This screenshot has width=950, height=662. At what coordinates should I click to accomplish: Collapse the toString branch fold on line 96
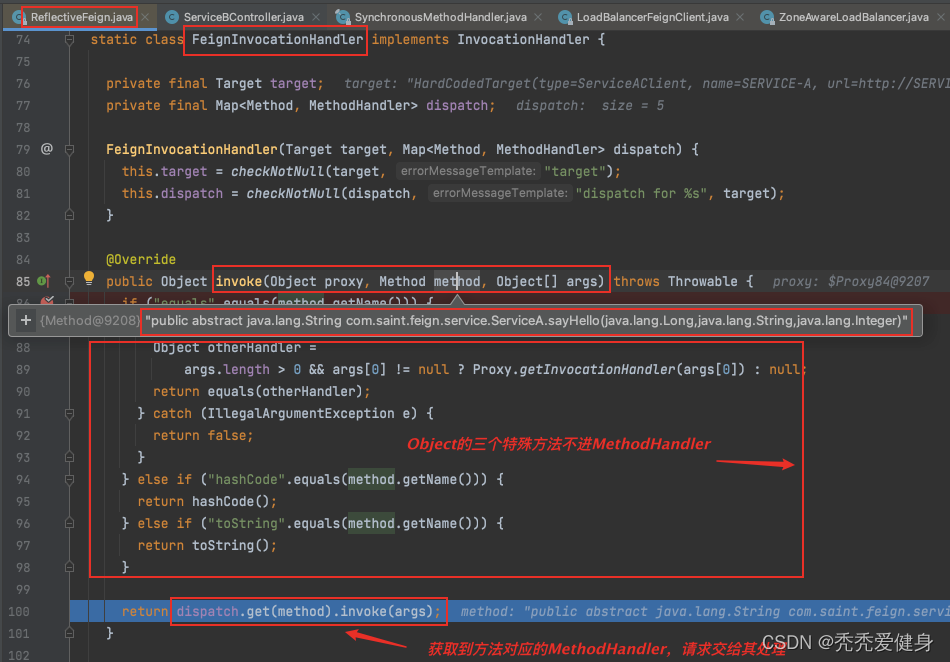(x=70, y=523)
